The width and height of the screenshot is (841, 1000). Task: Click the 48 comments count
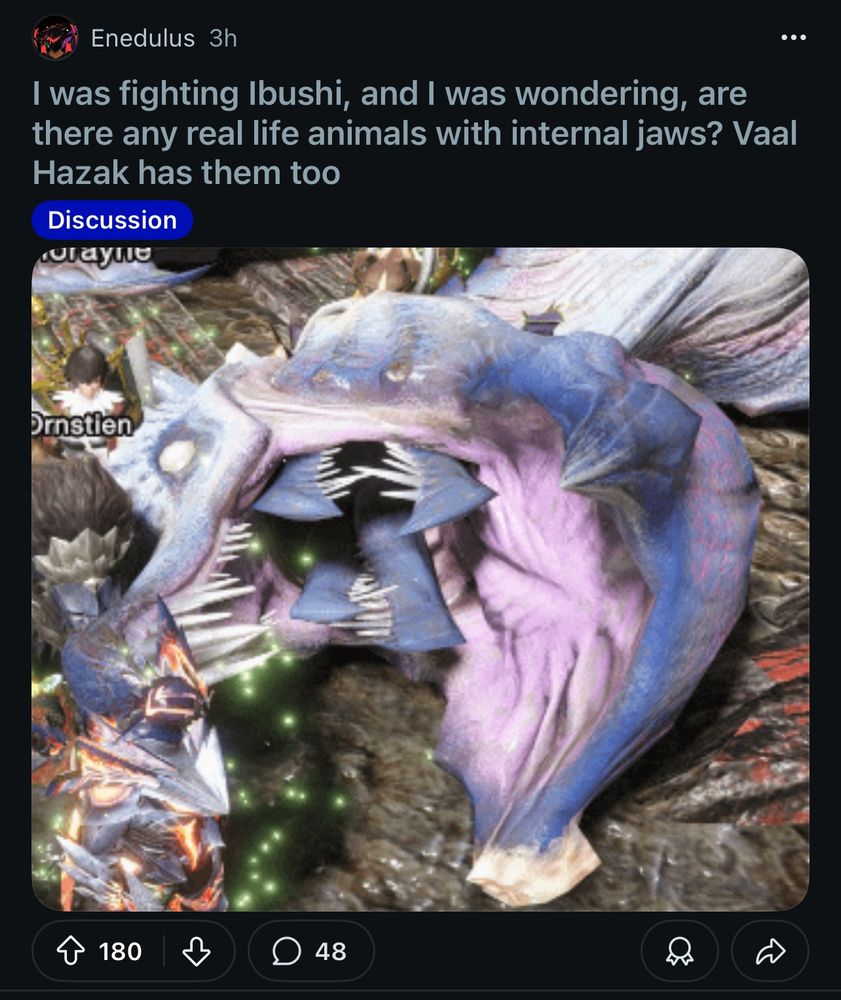pyautogui.click(x=330, y=951)
